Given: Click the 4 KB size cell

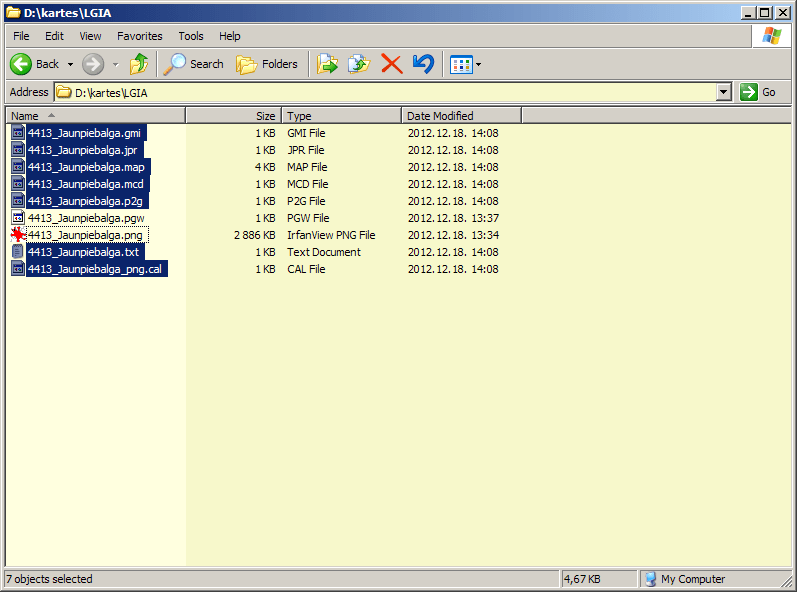Looking at the screenshot, I should coord(265,167).
